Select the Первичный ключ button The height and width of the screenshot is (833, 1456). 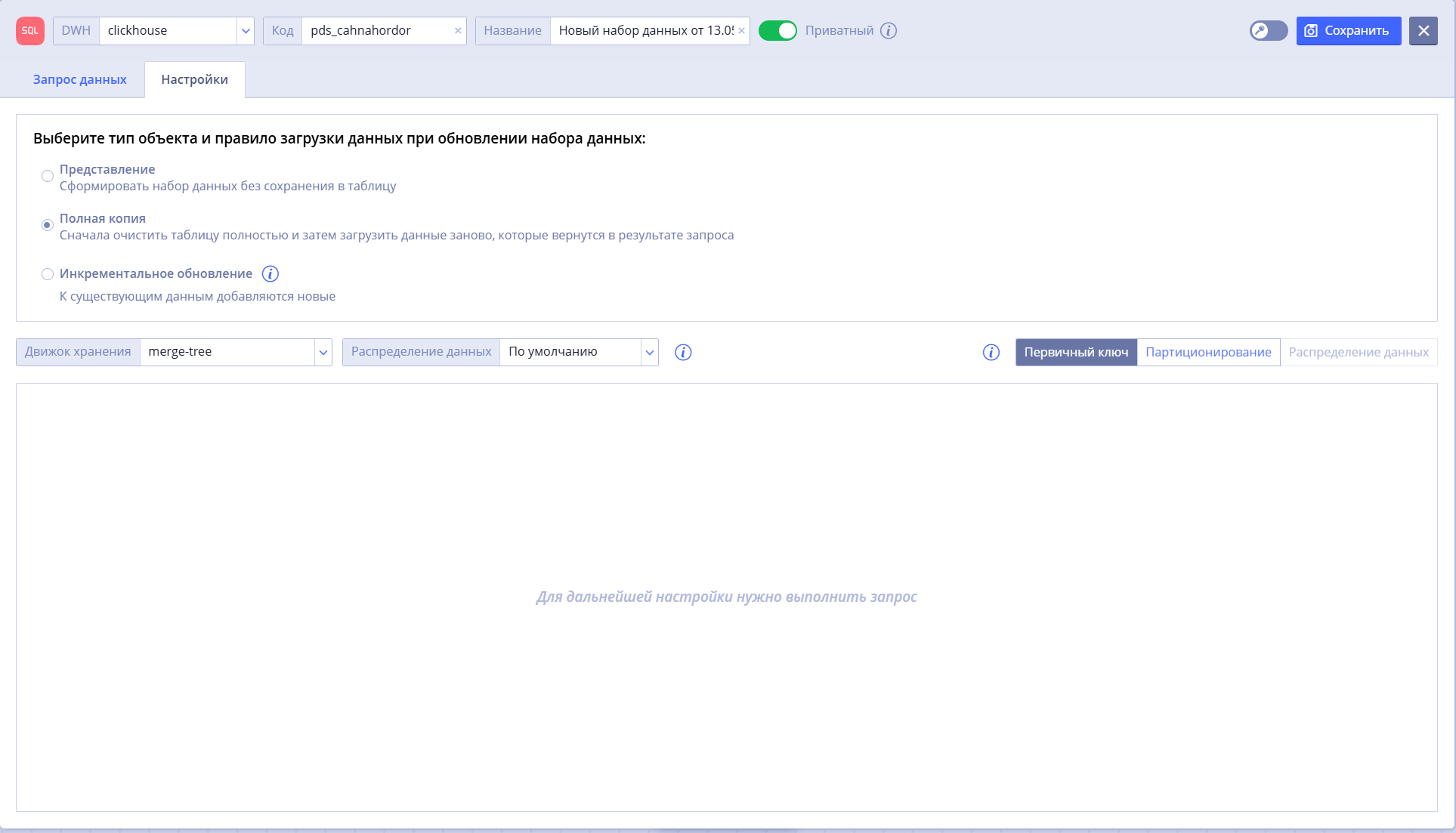point(1076,353)
